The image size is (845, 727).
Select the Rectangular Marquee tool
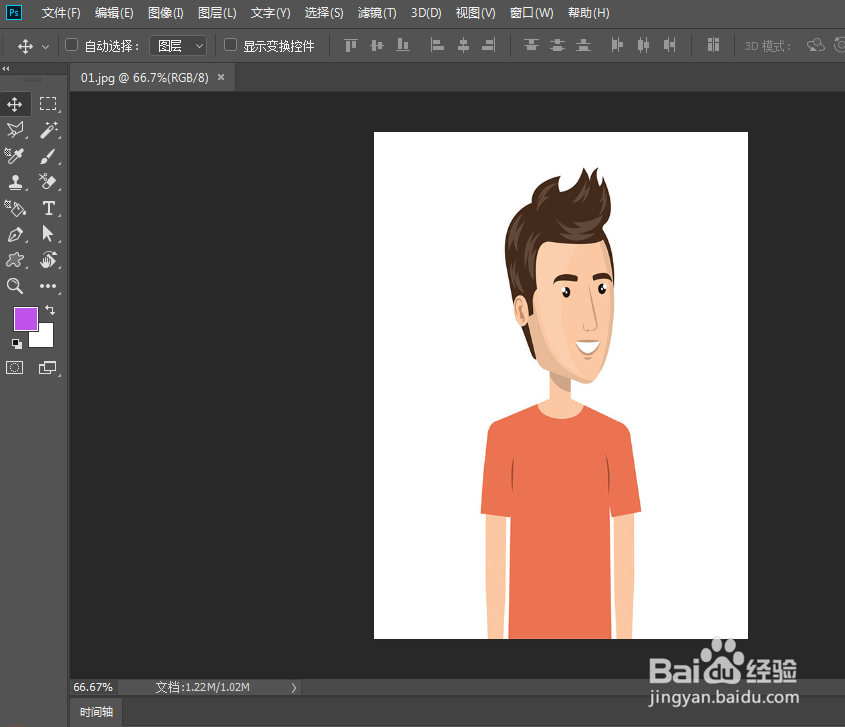(x=47, y=104)
